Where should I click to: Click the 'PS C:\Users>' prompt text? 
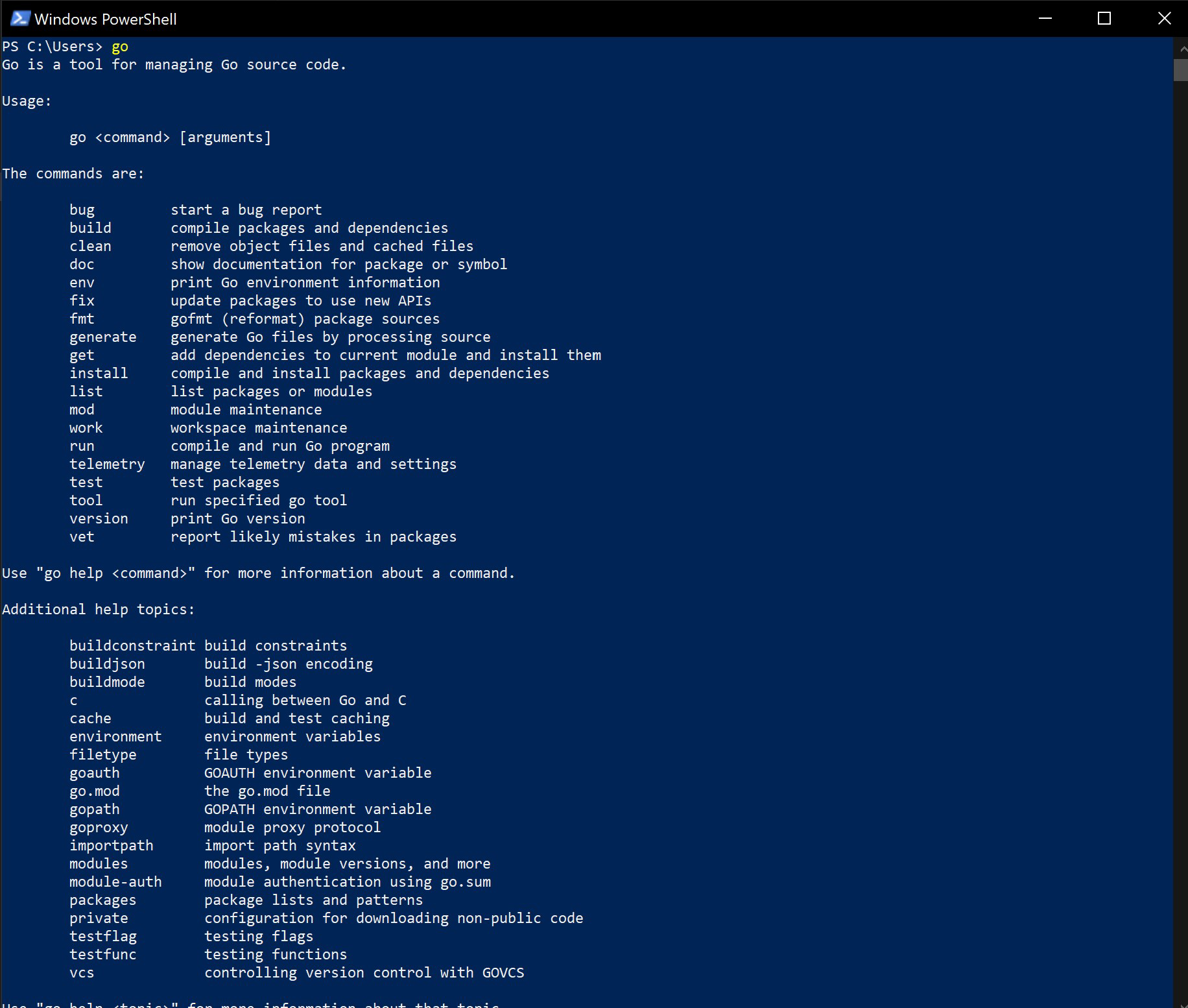[53, 47]
